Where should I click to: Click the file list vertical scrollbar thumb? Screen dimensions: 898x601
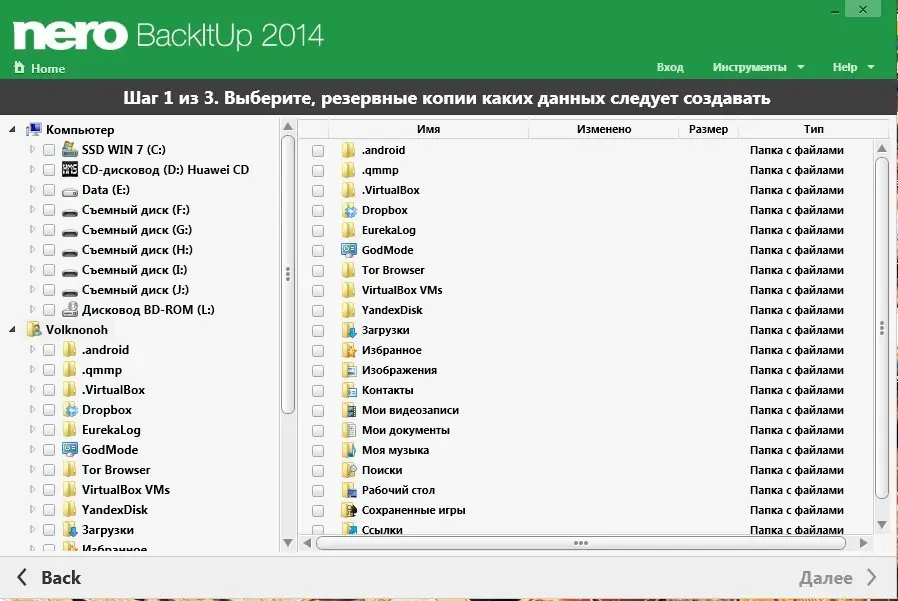pos(882,328)
